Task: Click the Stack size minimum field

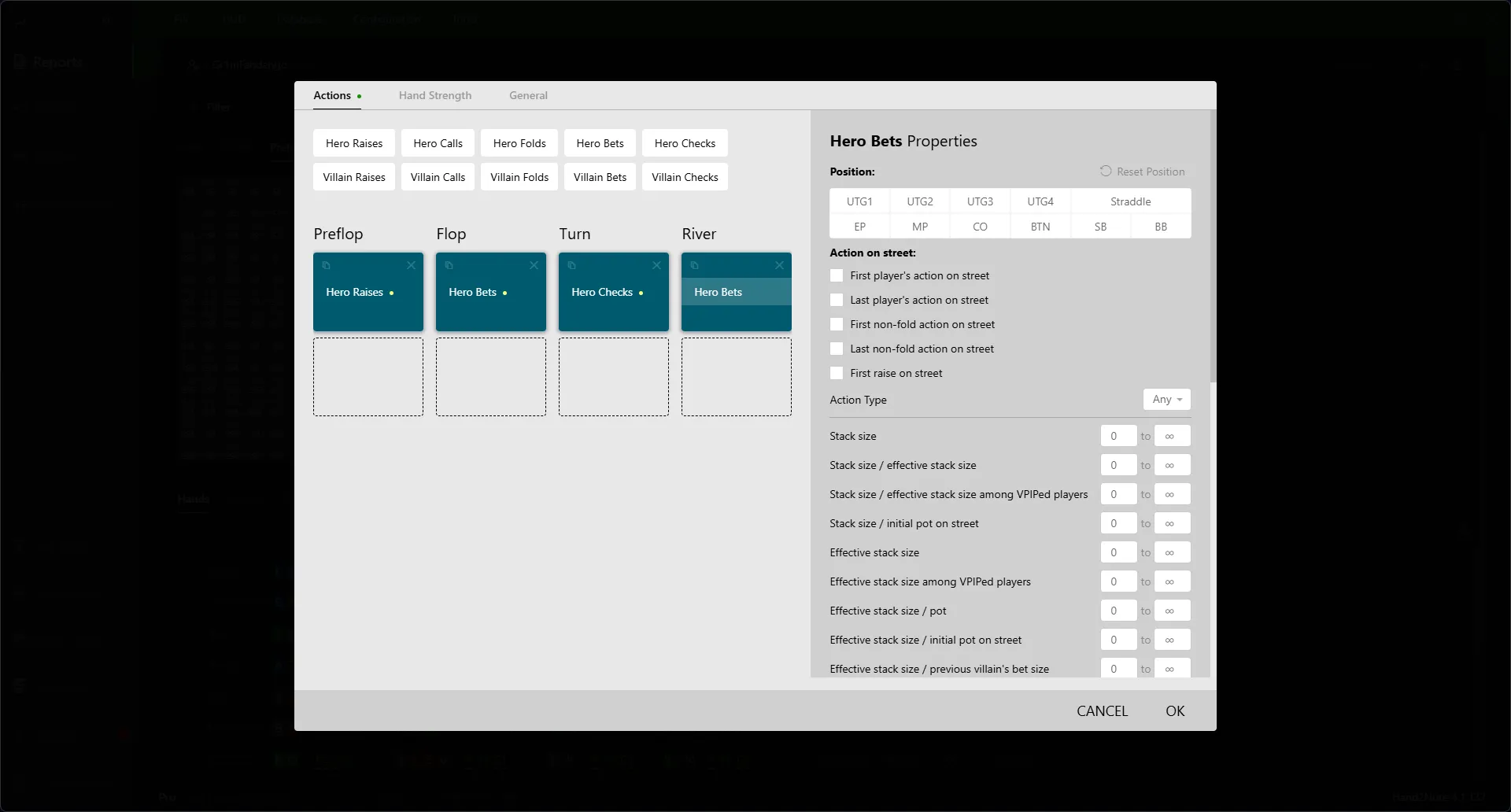Action: [x=1118, y=437]
